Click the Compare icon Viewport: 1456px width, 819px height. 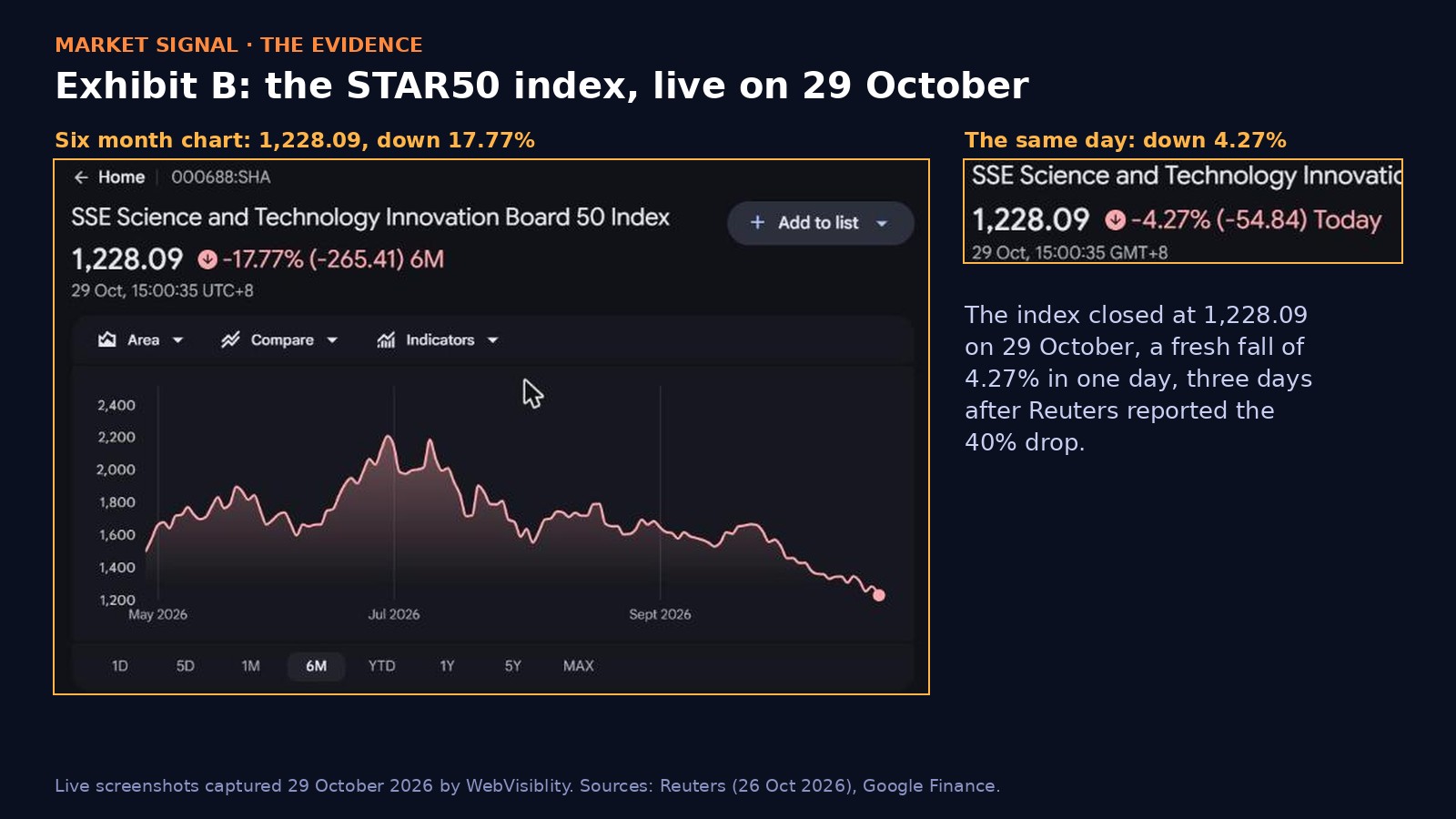tap(230, 339)
